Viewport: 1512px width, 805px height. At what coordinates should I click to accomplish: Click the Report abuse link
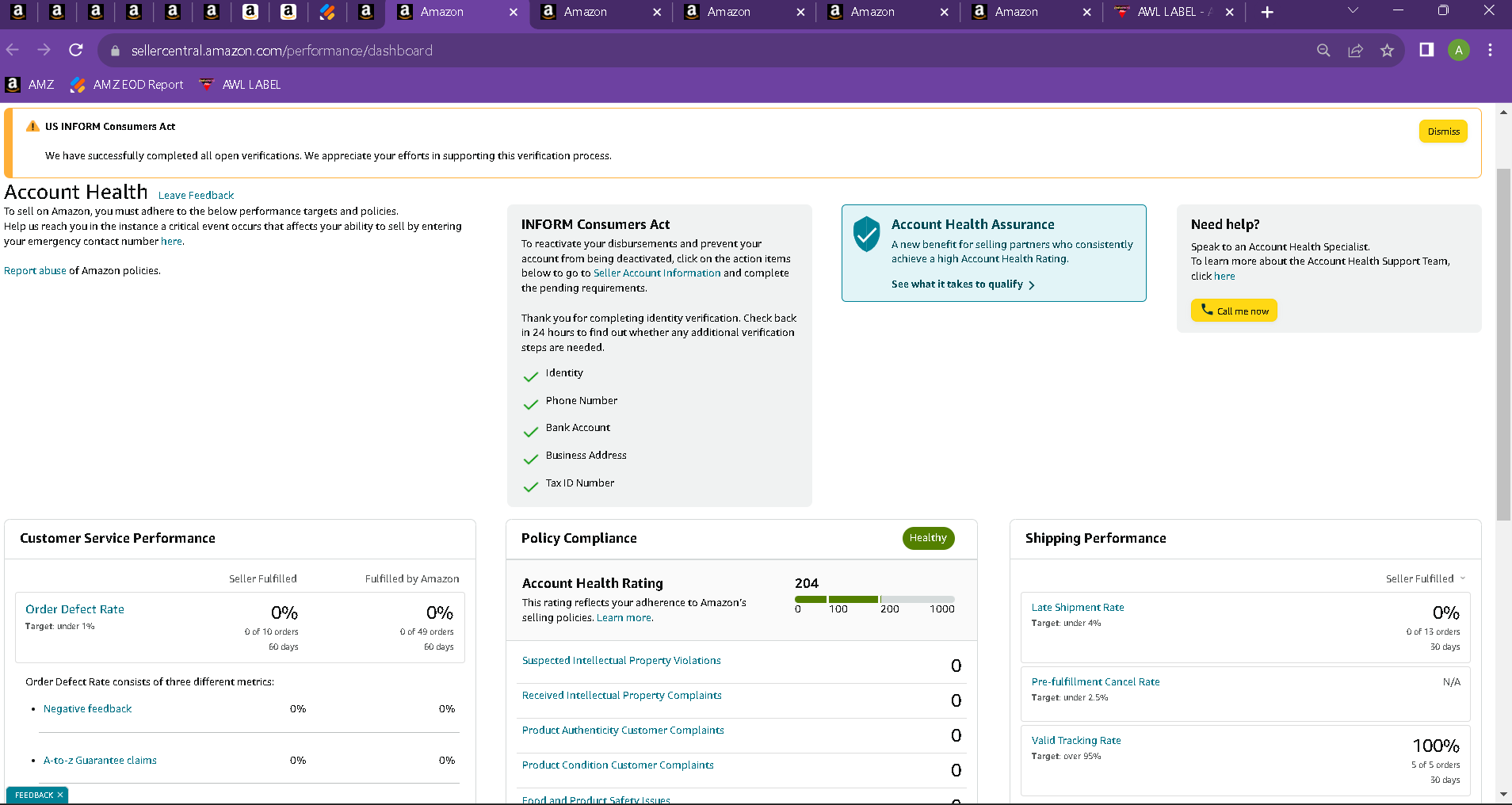(x=35, y=270)
